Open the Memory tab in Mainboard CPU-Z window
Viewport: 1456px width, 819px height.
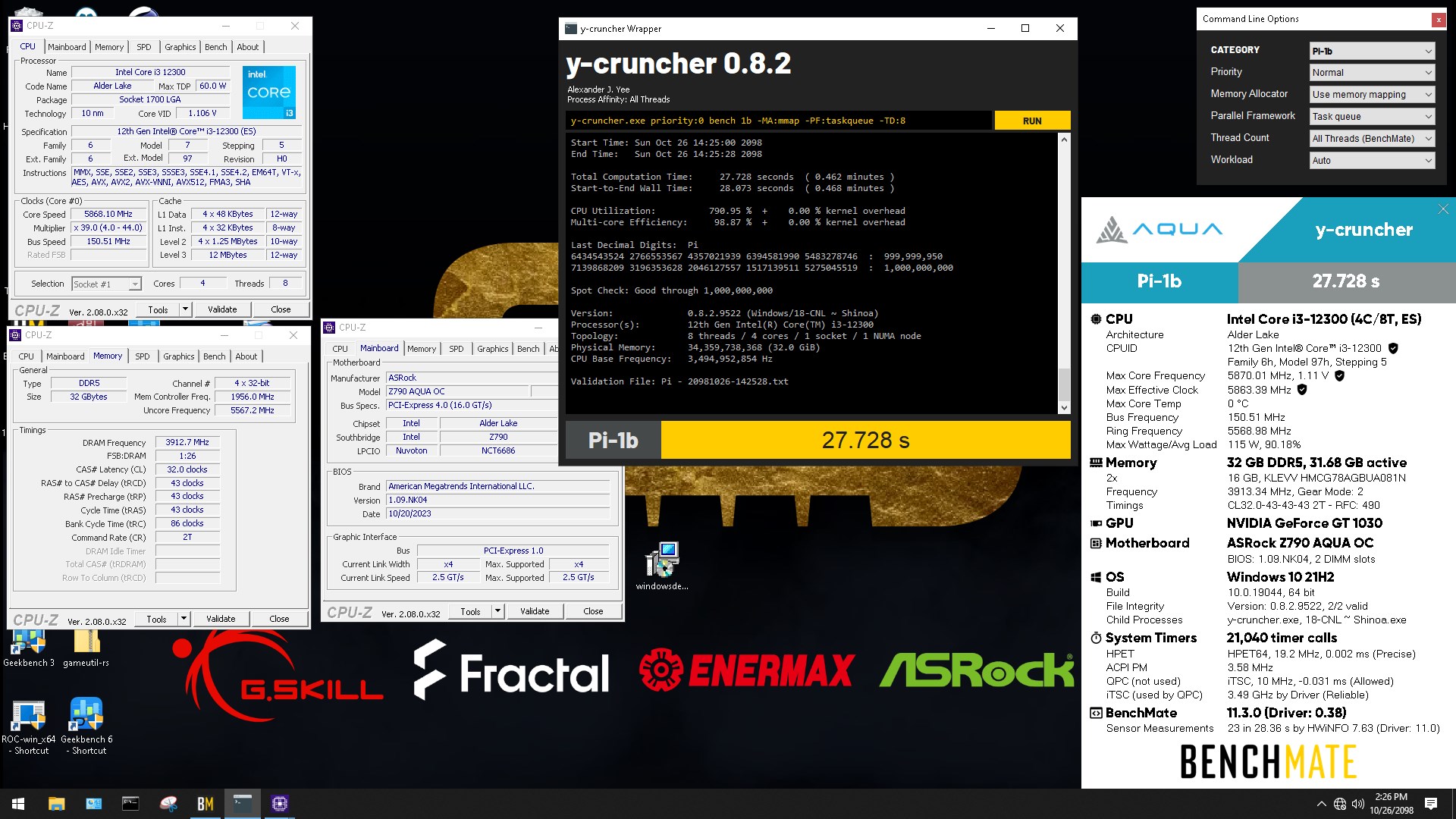[422, 349]
